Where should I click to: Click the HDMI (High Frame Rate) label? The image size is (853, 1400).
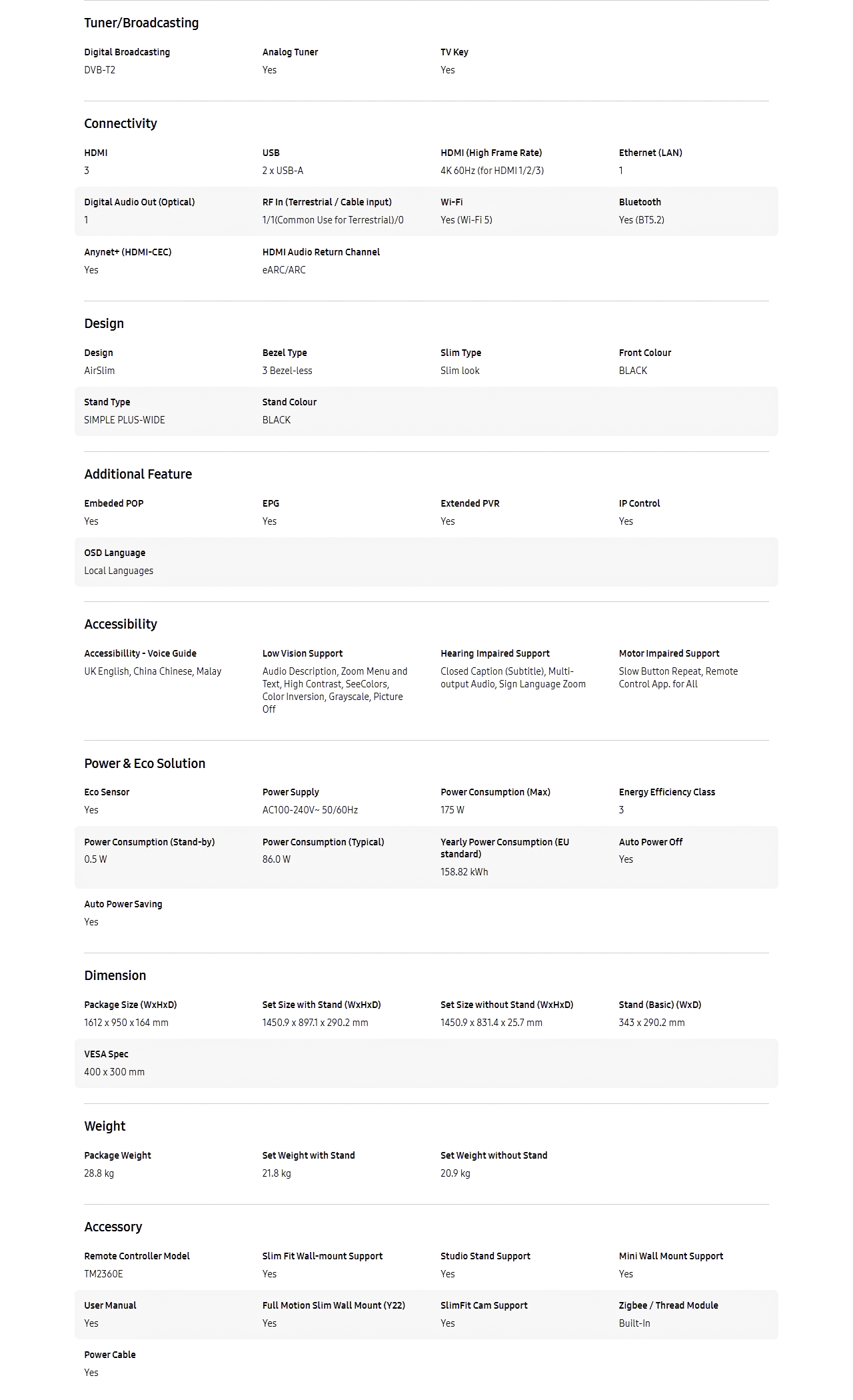pos(491,153)
